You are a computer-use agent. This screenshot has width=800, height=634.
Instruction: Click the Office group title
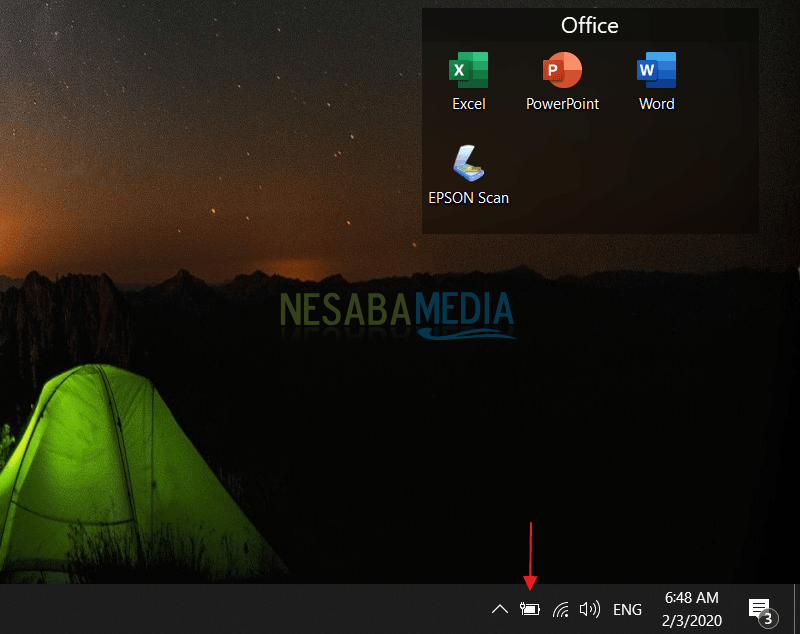click(x=590, y=25)
